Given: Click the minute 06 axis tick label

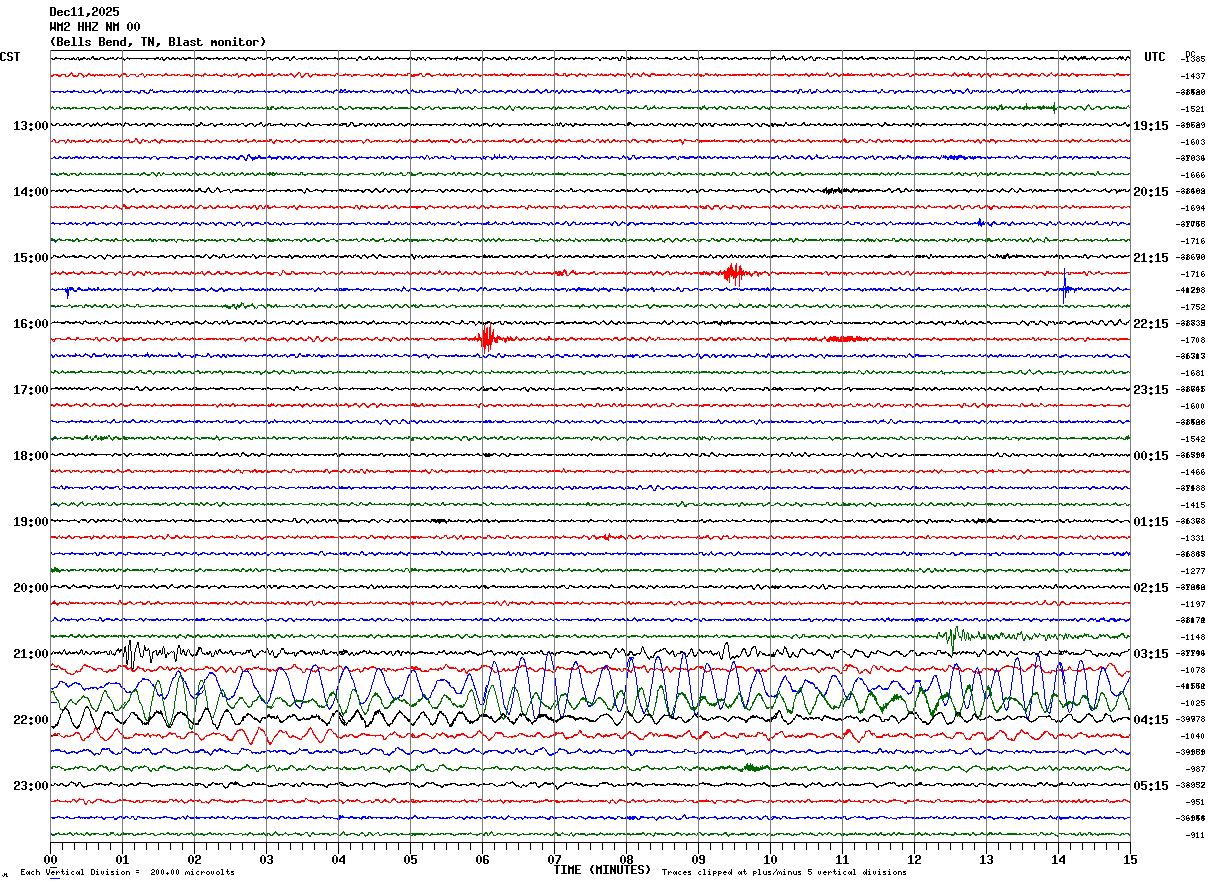Looking at the screenshot, I should coord(483,859).
